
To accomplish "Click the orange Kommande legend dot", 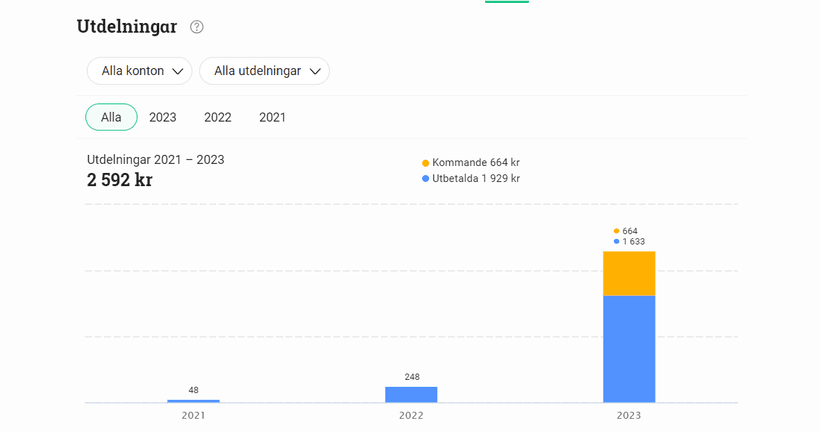I will tap(426, 163).
